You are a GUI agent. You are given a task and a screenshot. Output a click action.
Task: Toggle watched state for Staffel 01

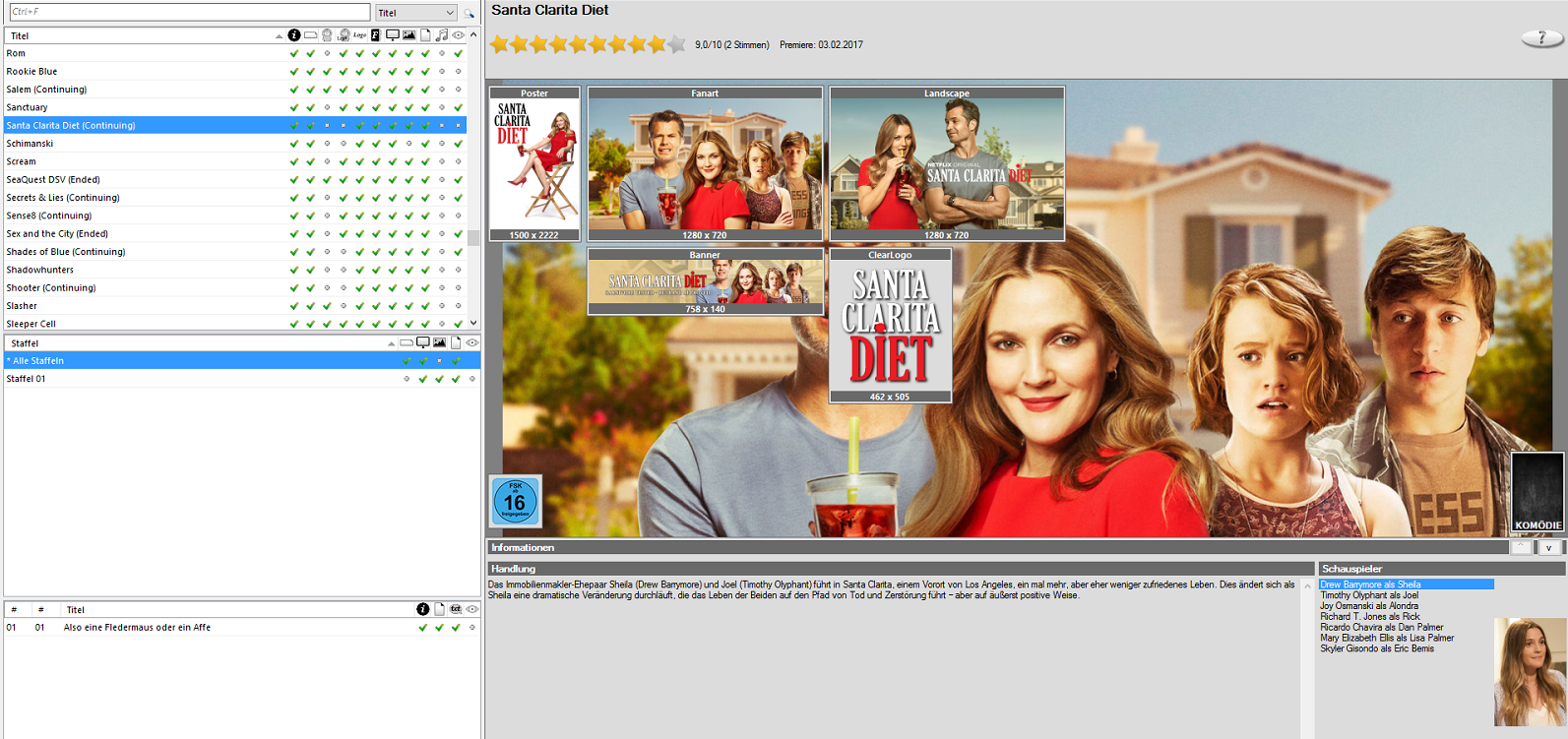tap(472, 379)
